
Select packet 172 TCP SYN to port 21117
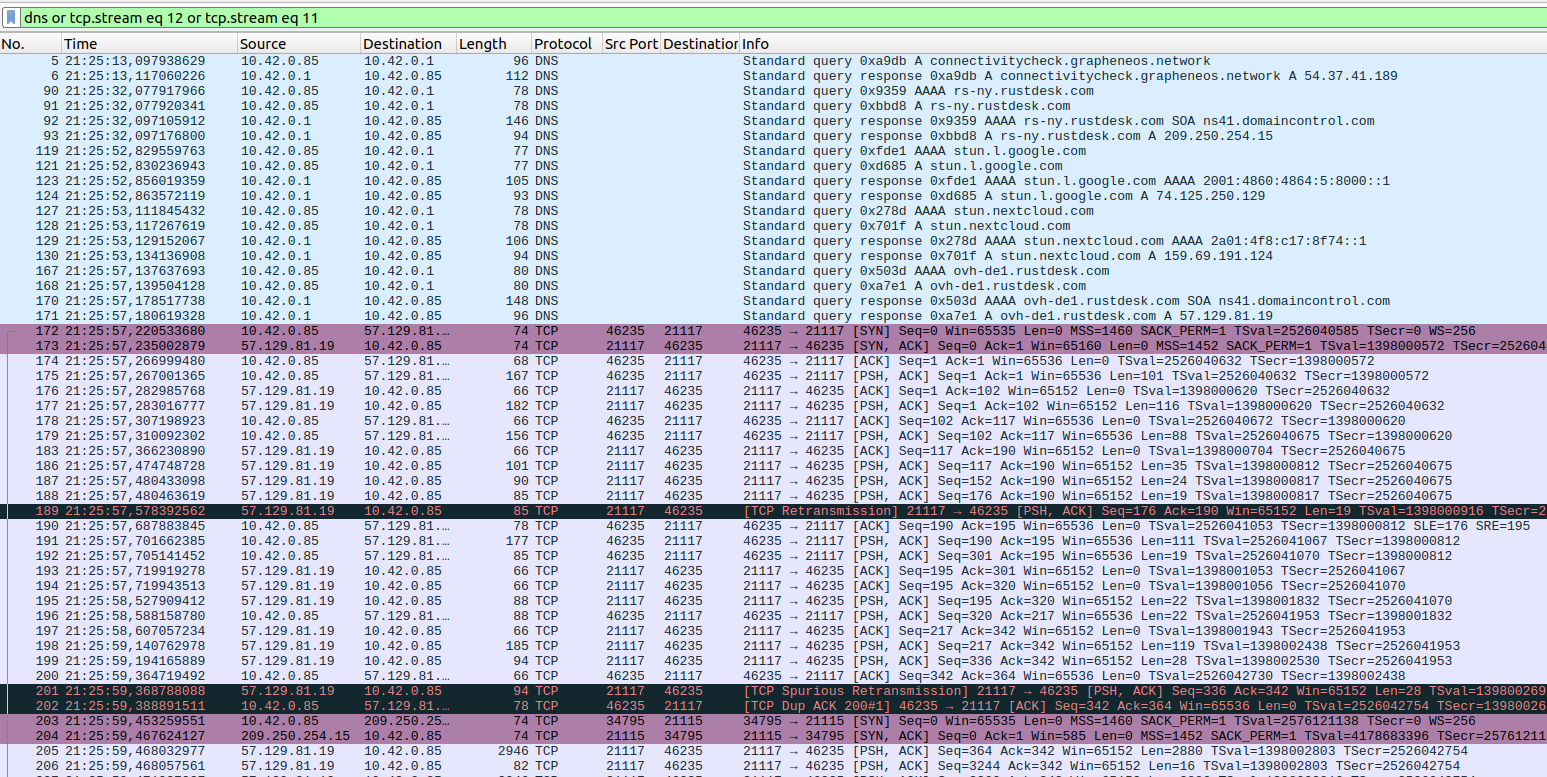tap(600, 331)
